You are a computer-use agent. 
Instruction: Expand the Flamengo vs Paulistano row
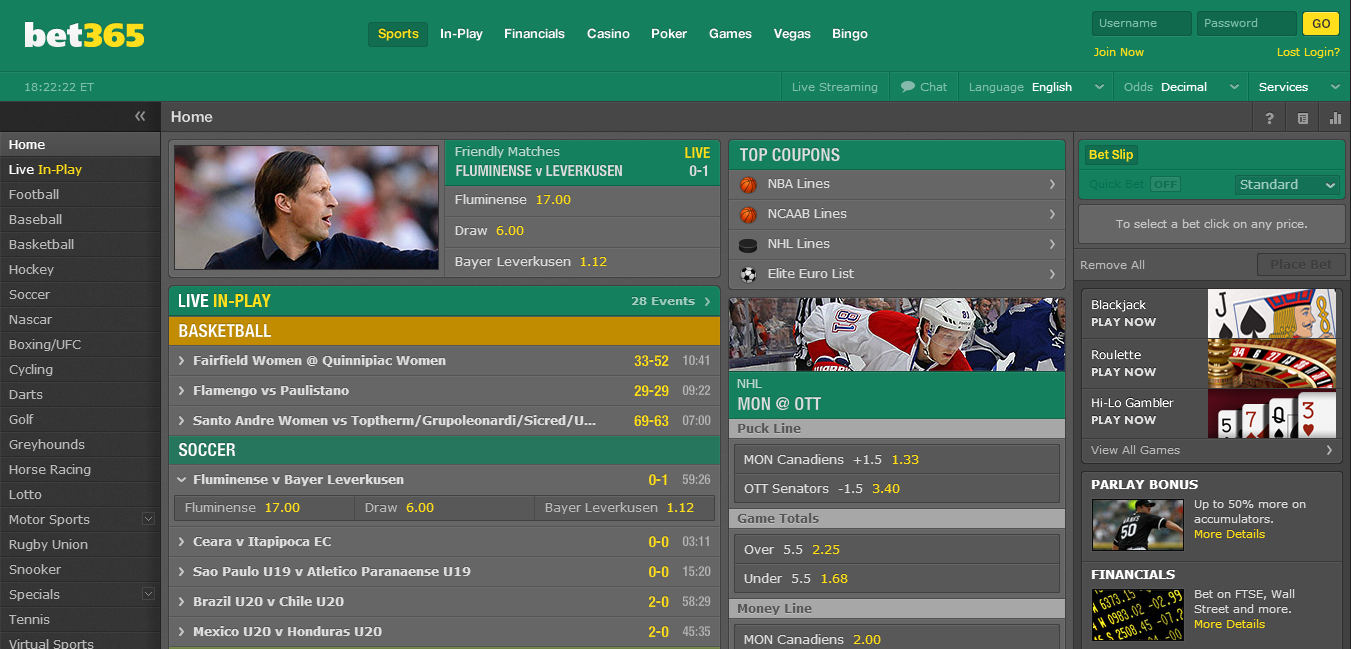pyautogui.click(x=444, y=391)
